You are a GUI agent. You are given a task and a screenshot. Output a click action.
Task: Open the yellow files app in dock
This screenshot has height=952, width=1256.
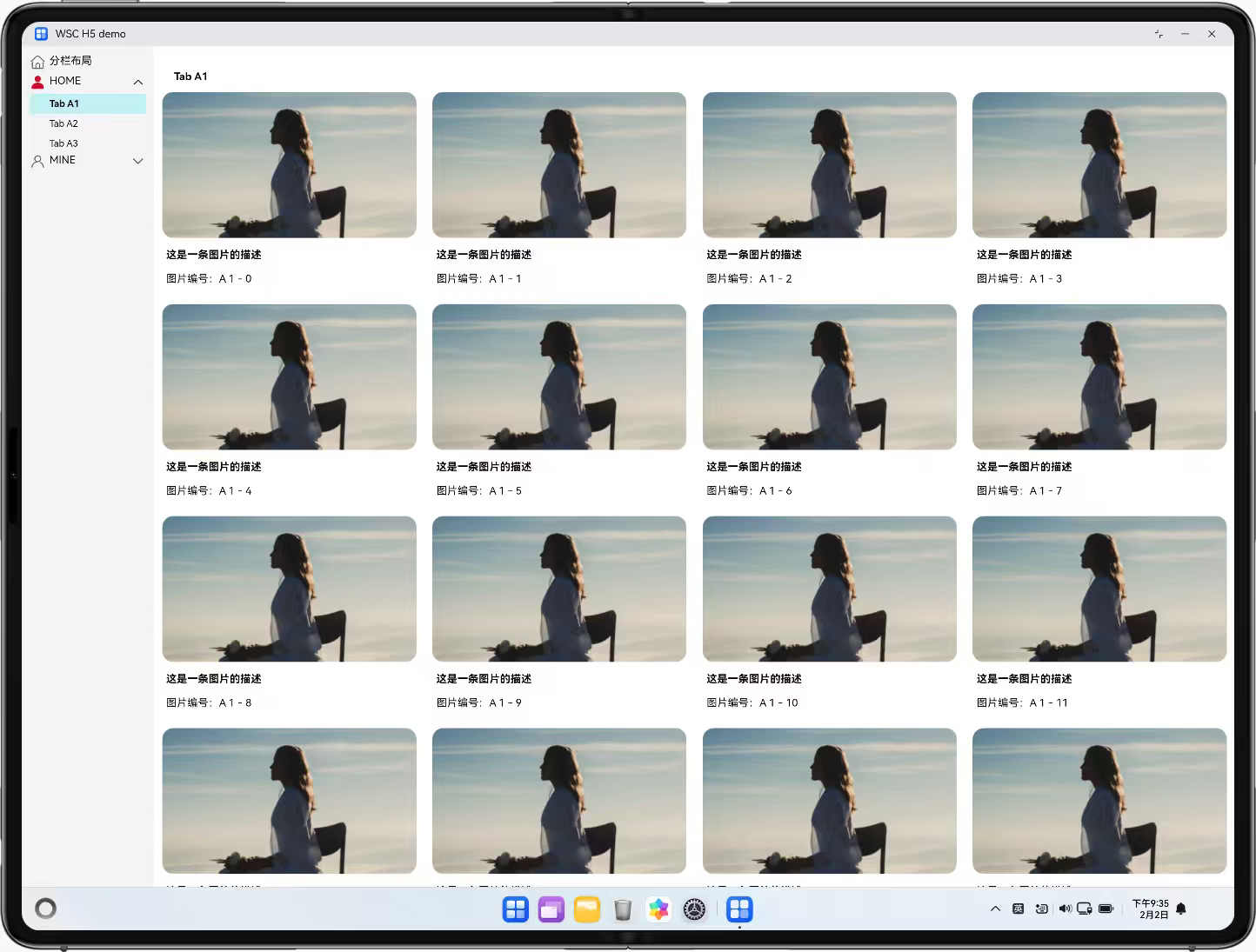click(587, 909)
